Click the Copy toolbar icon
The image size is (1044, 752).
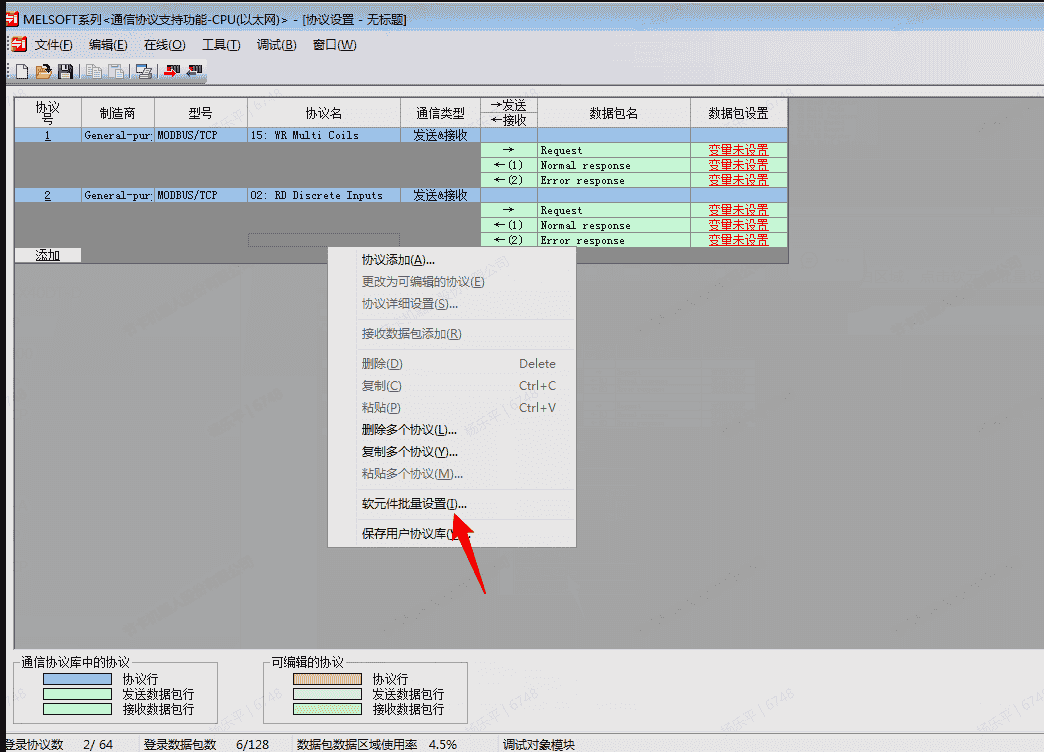(x=94, y=71)
